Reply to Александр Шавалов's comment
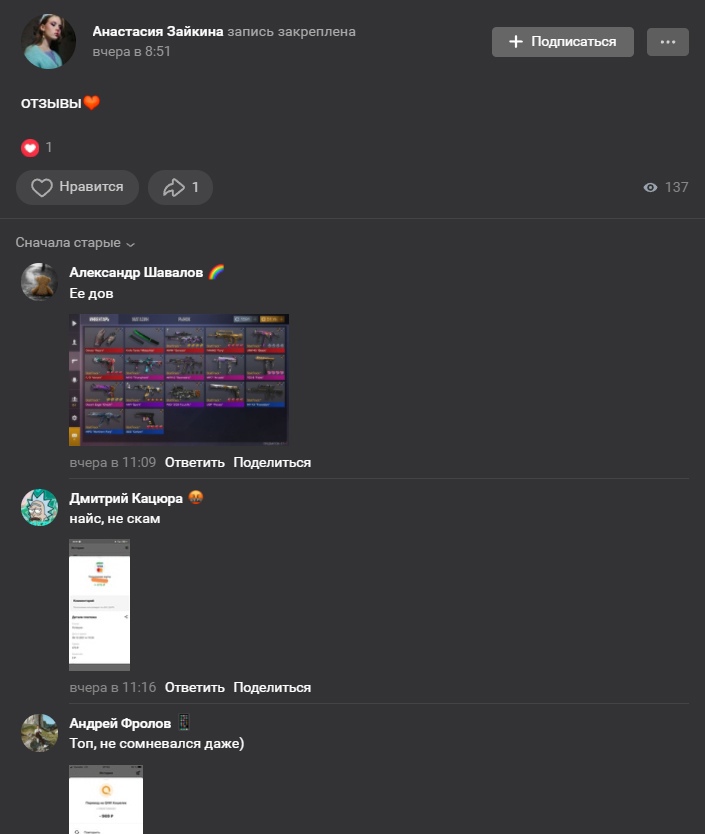This screenshot has height=834, width=705. 195,462
